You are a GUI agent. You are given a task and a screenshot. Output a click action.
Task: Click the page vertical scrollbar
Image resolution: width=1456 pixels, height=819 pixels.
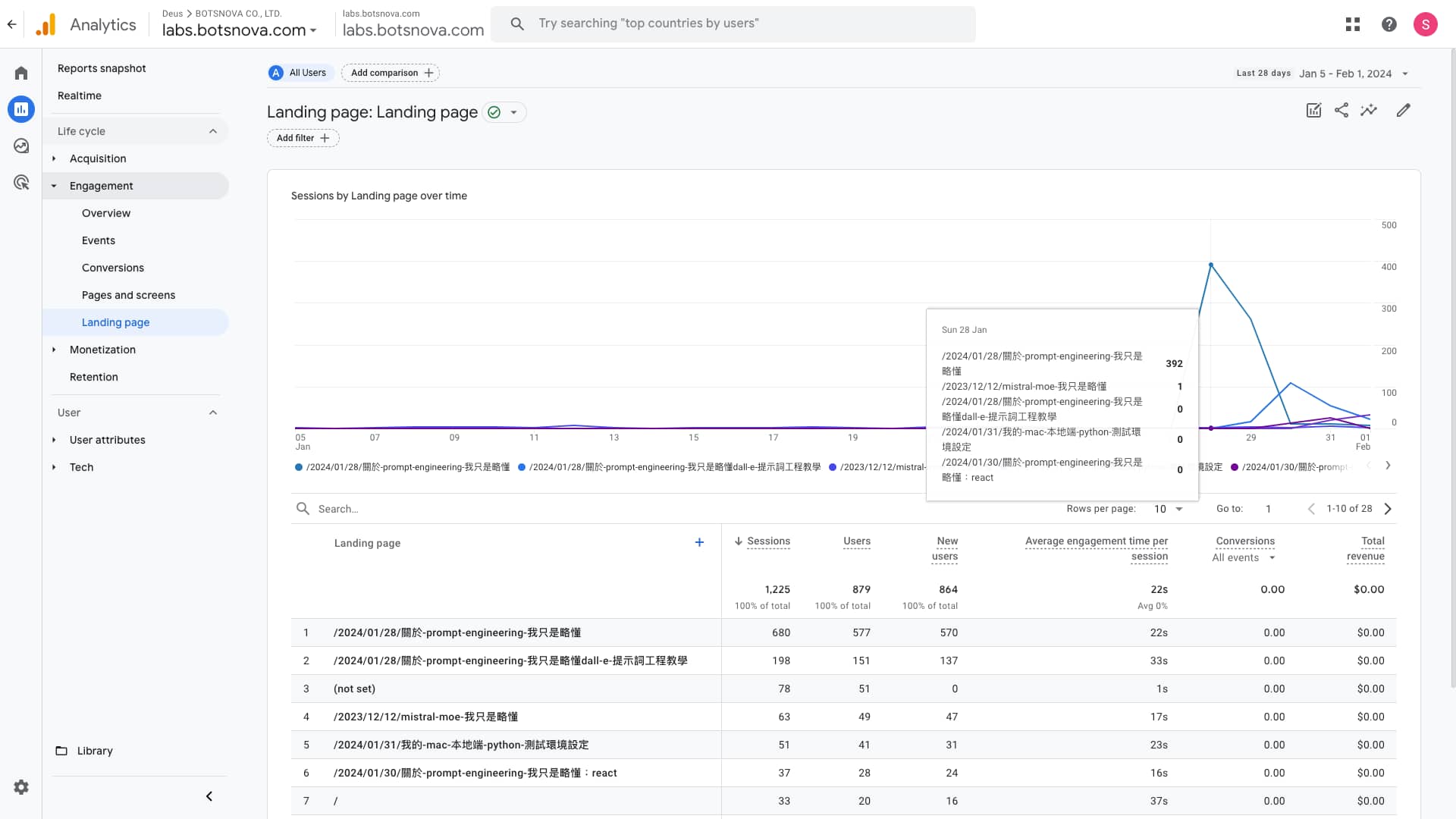(x=1452, y=368)
